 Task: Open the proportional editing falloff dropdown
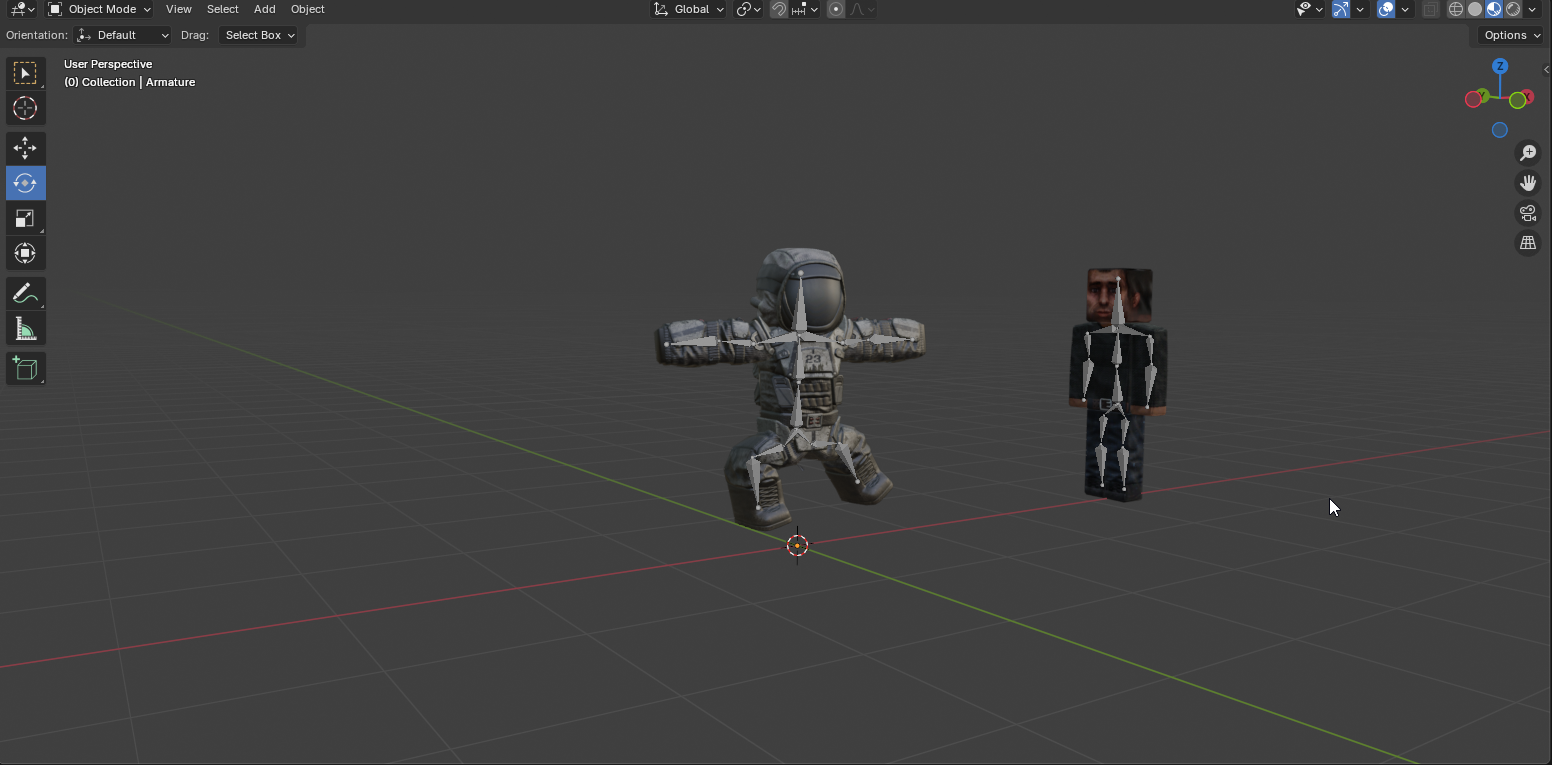click(862, 9)
